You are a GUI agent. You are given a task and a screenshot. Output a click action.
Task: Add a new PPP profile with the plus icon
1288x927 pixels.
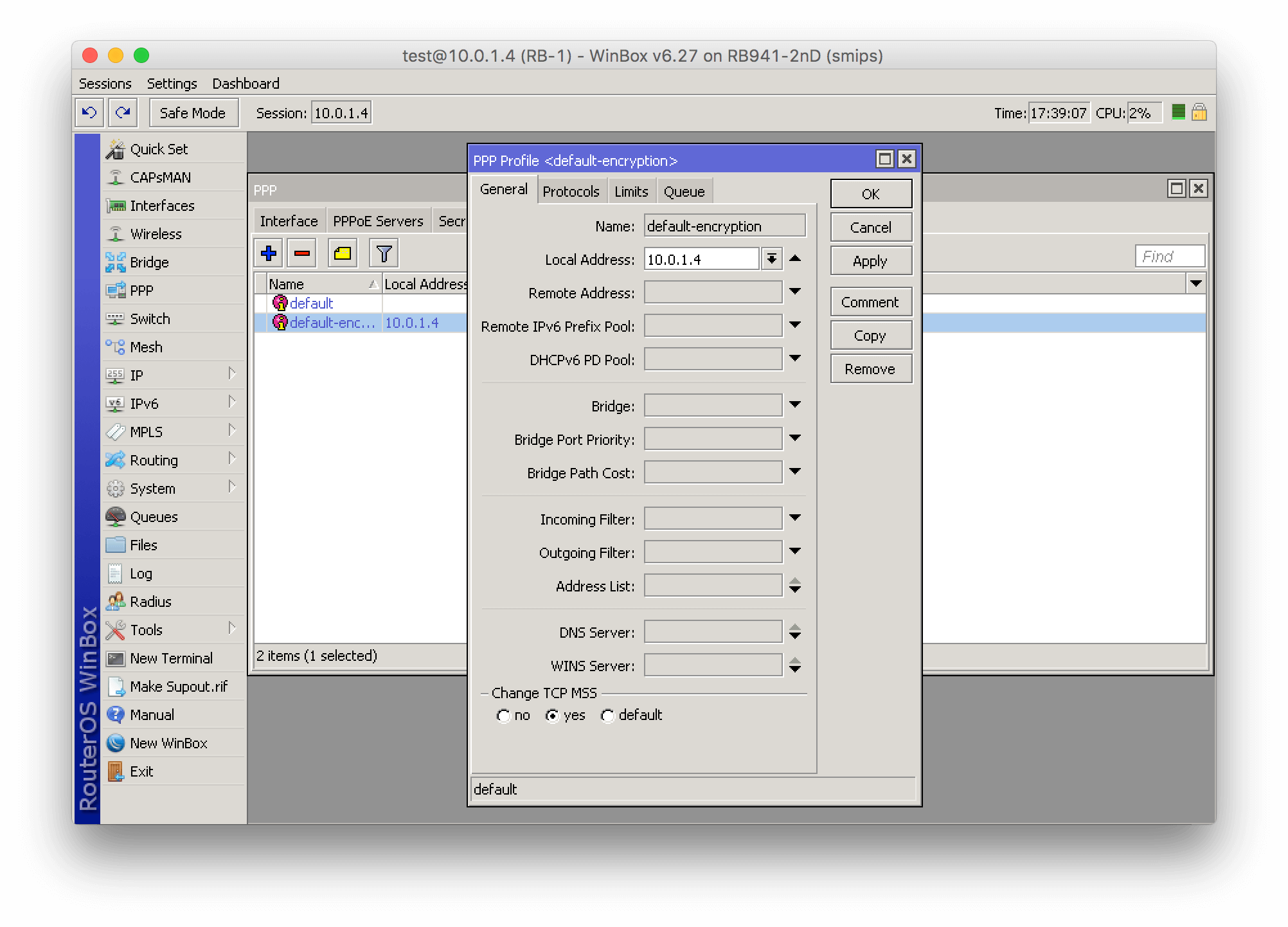coord(268,253)
